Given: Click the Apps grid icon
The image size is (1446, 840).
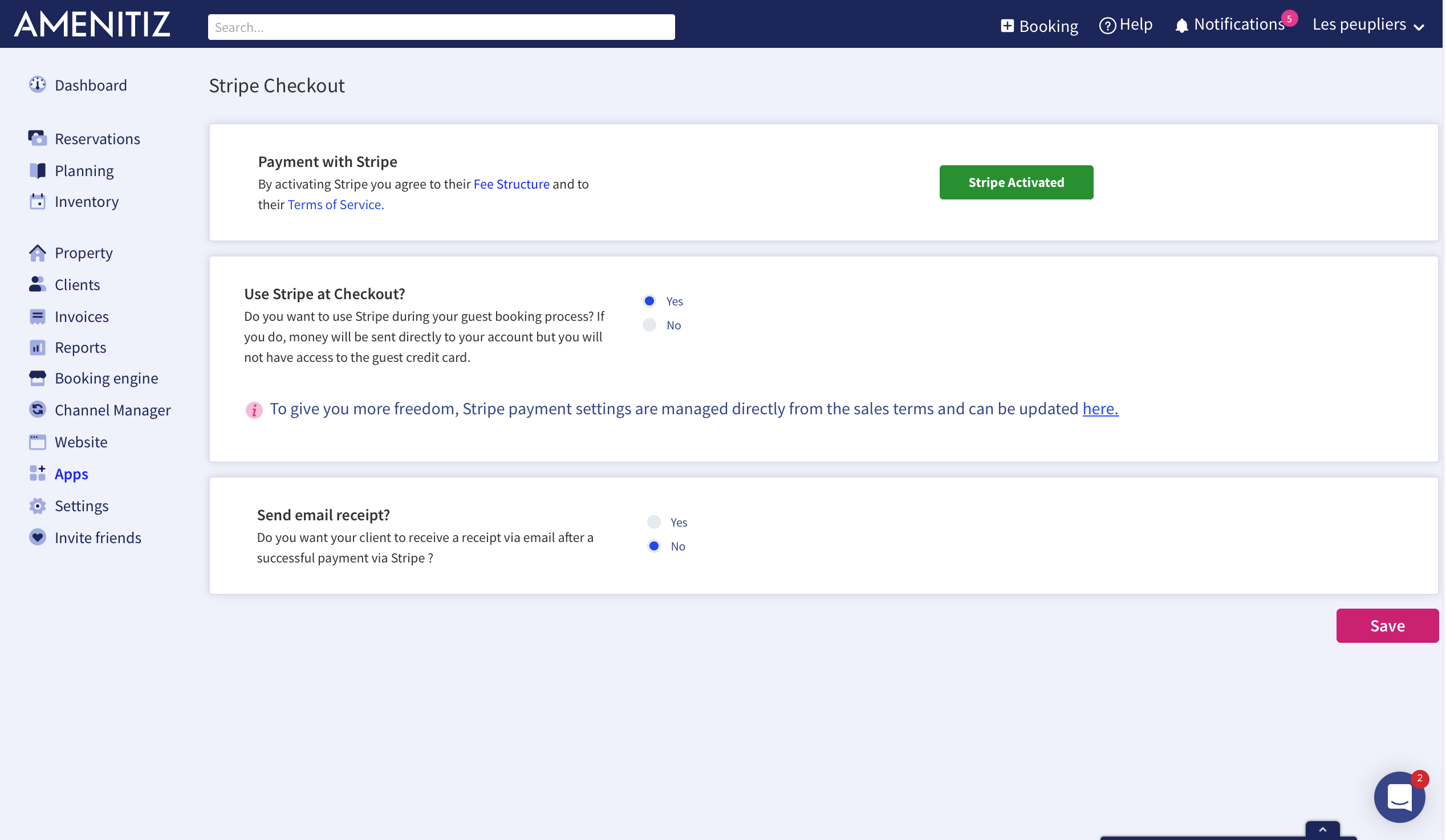Looking at the screenshot, I should tap(37, 474).
